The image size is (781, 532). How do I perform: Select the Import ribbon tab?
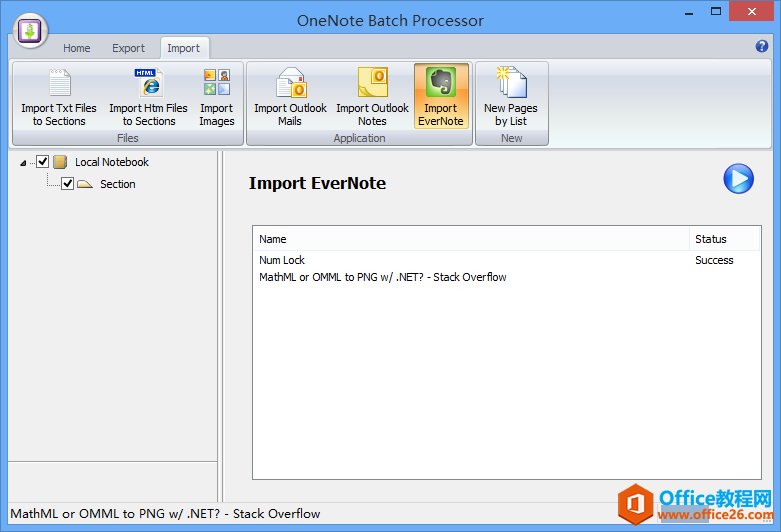184,48
